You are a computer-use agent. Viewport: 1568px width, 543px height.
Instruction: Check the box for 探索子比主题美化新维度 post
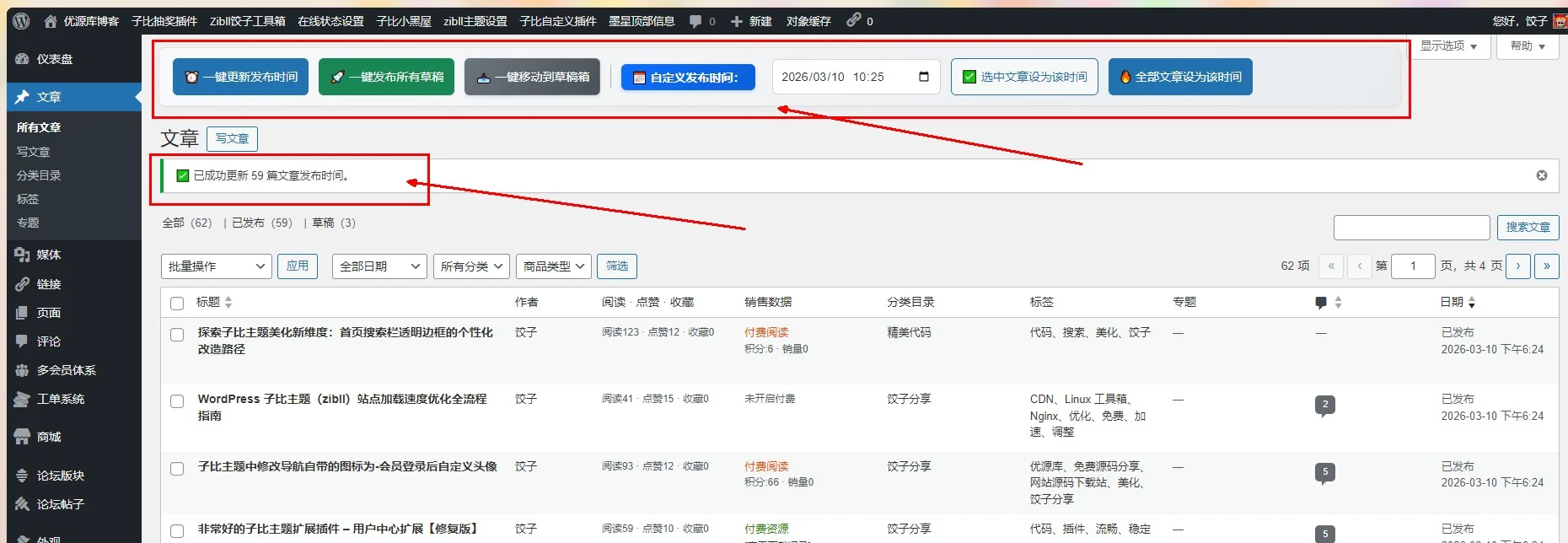coord(177,335)
